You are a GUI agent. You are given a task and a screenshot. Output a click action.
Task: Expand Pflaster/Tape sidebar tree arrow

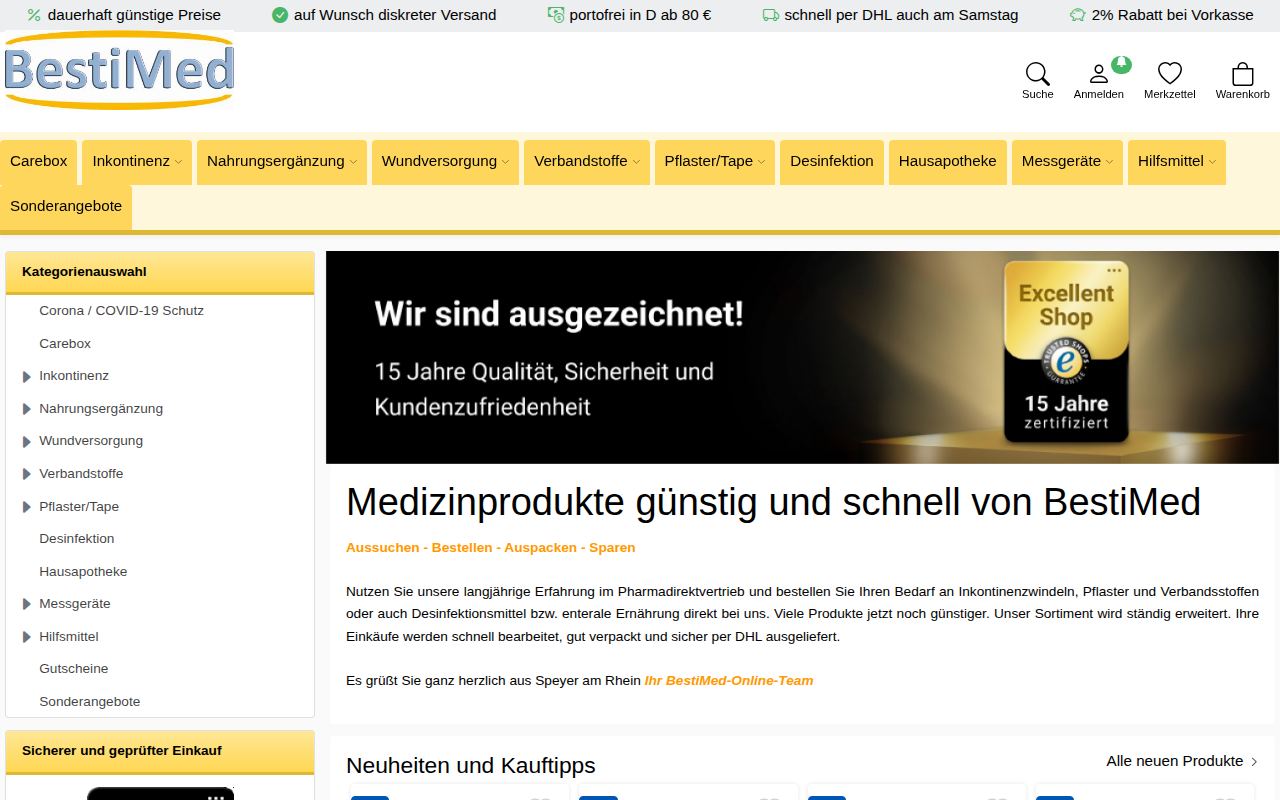coord(27,507)
